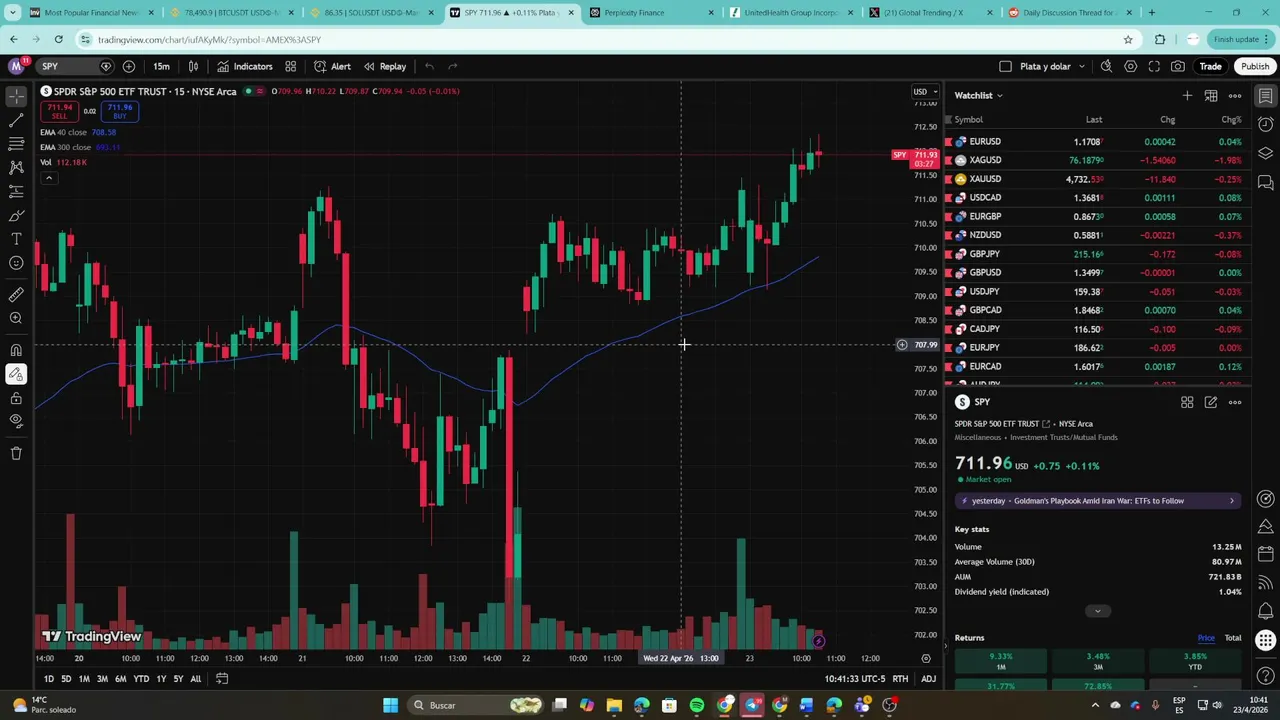Screen dimensions: 1280x720
Task: Open the watchlist more options menu
Action: [1235, 95]
